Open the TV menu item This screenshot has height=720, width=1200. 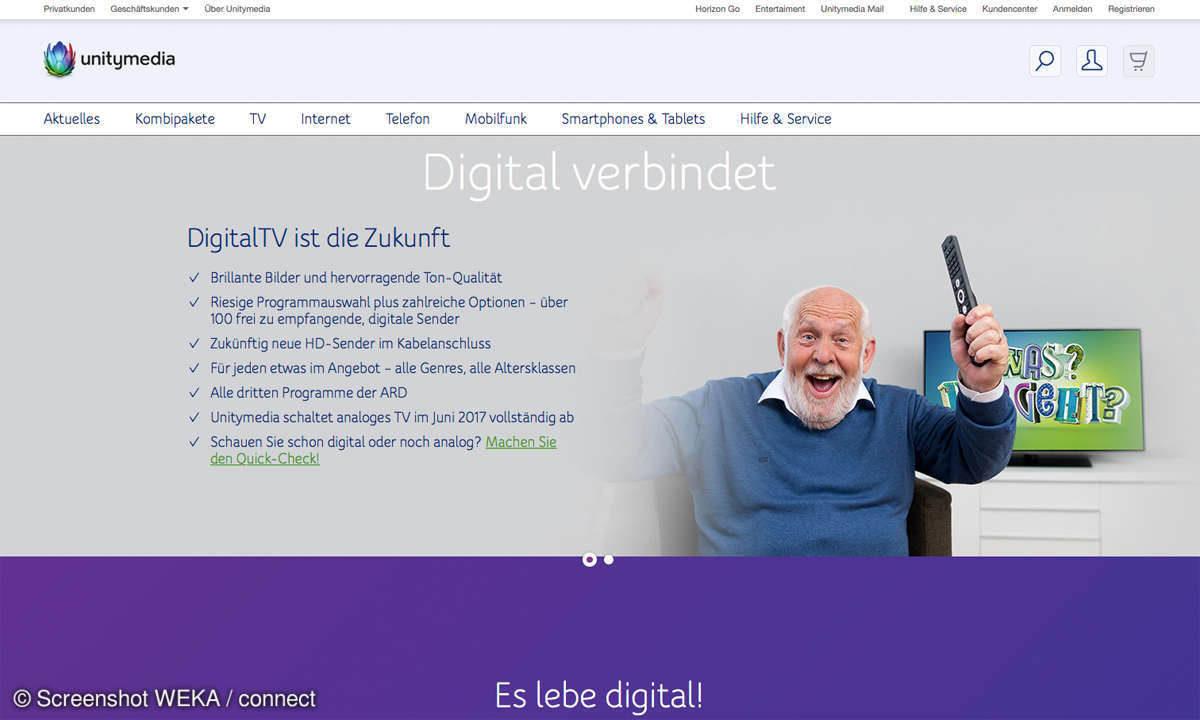point(258,118)
